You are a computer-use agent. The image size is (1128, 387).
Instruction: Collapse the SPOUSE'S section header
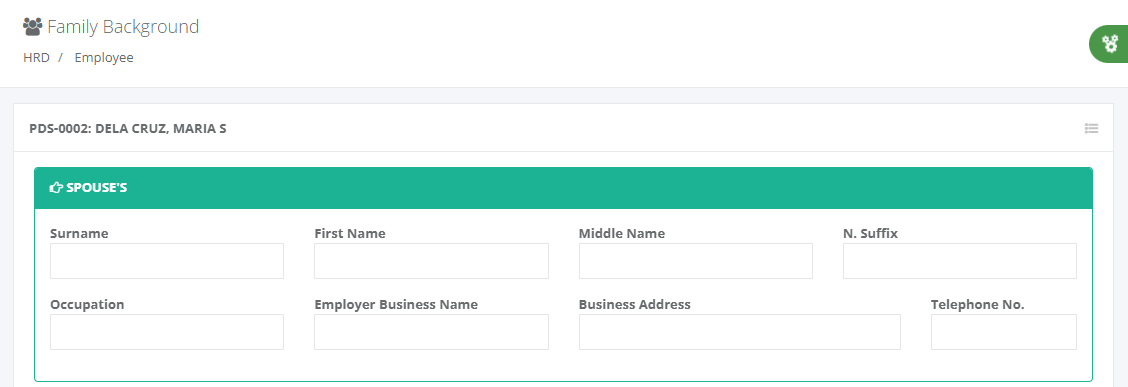[563, 188]
